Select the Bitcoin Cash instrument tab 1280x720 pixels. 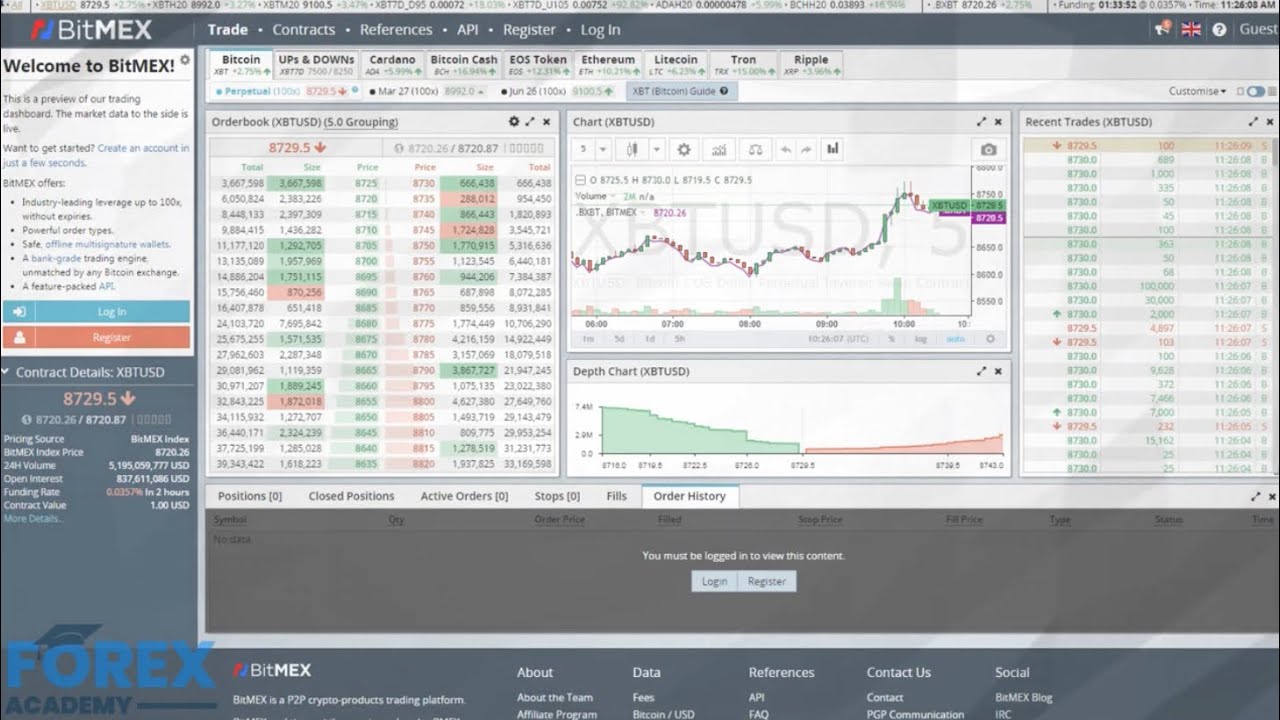pos(464,65)
